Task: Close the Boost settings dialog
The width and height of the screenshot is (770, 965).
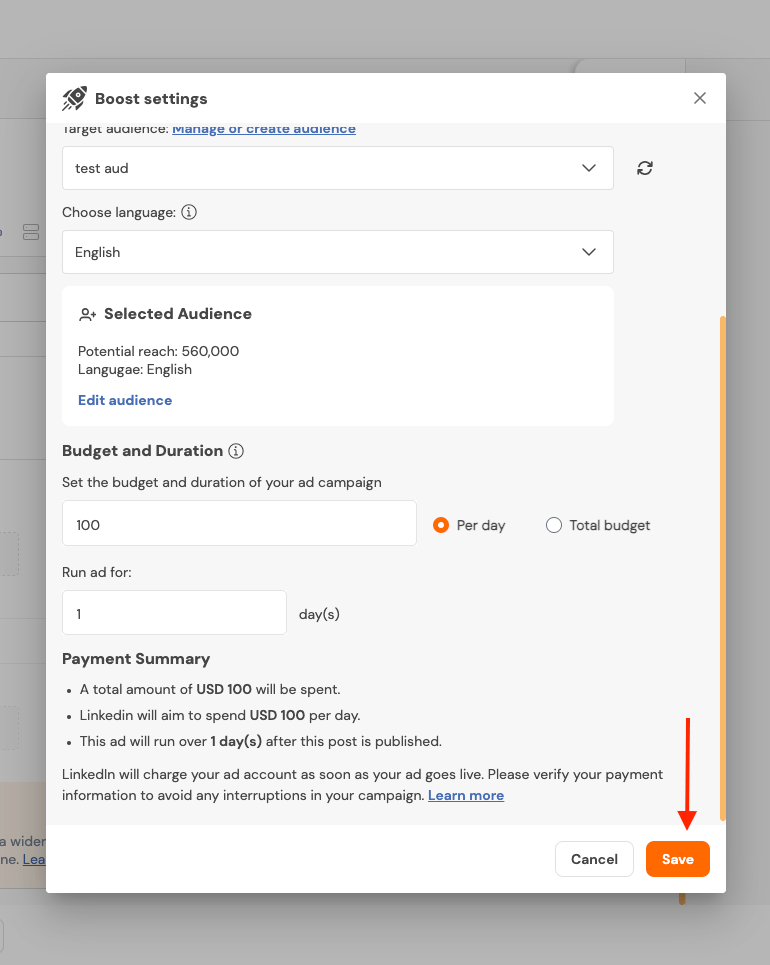Action: [x=699, y=98]
